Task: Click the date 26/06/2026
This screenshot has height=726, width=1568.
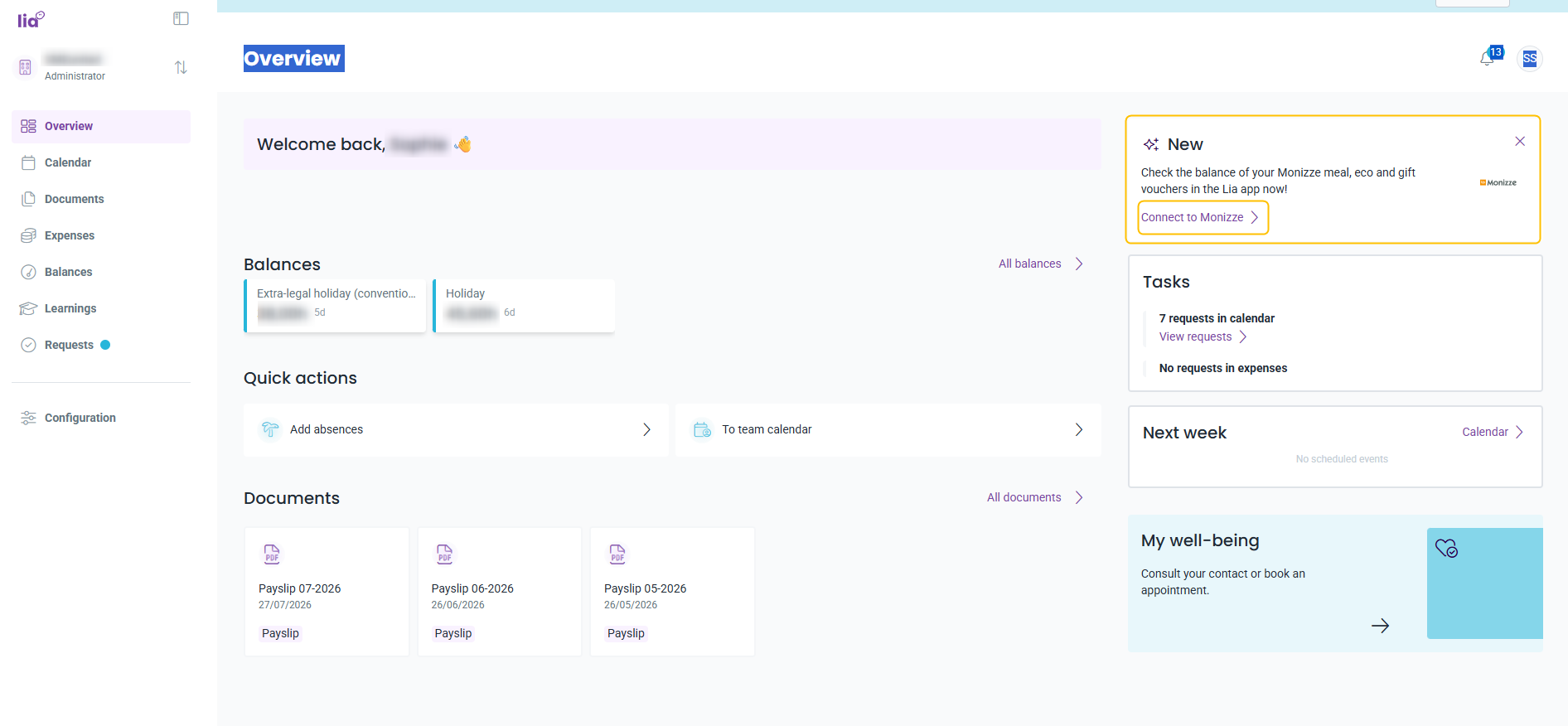Action: pyautogui.click(x=457, y=605)
